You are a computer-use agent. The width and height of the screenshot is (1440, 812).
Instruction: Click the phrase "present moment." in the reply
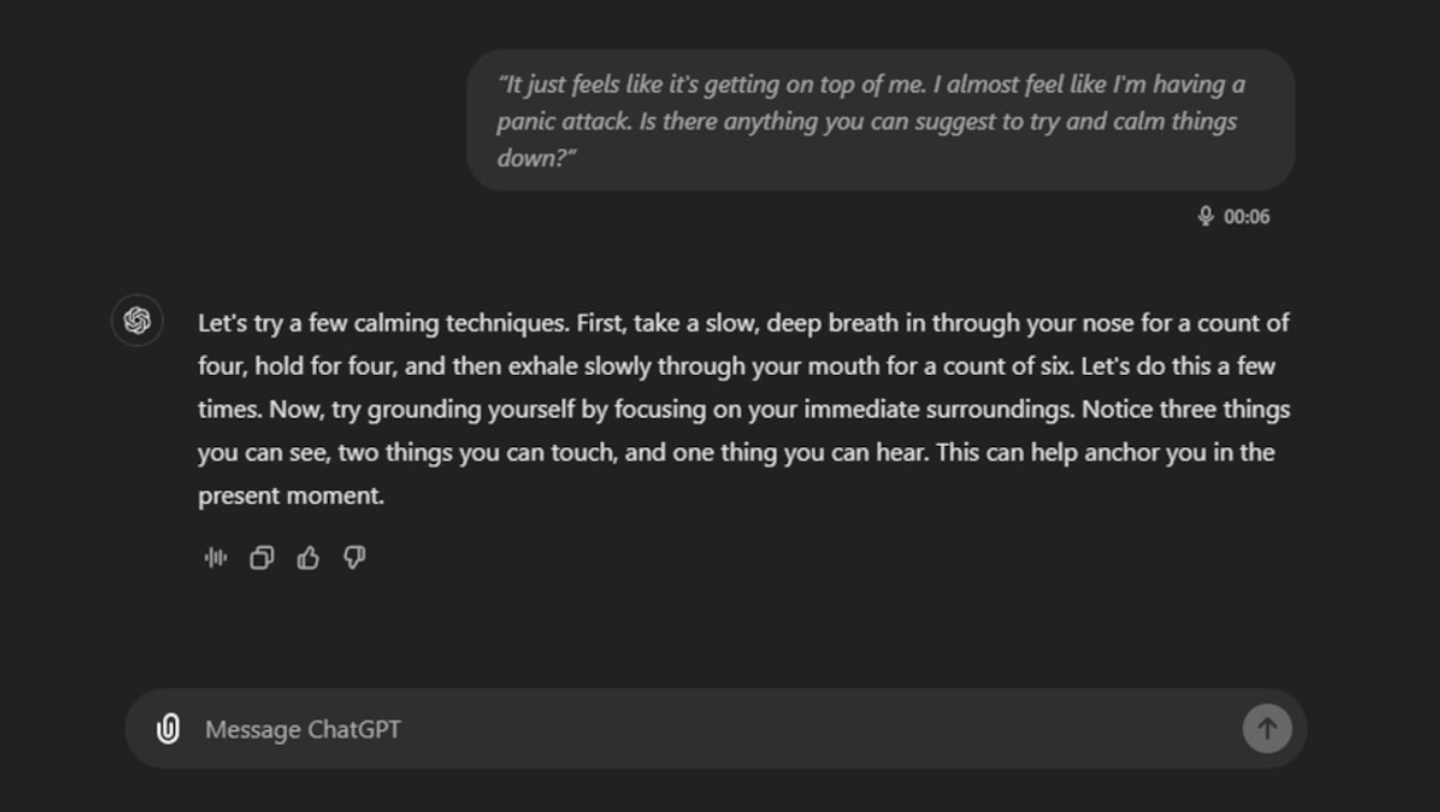[291, 496]
